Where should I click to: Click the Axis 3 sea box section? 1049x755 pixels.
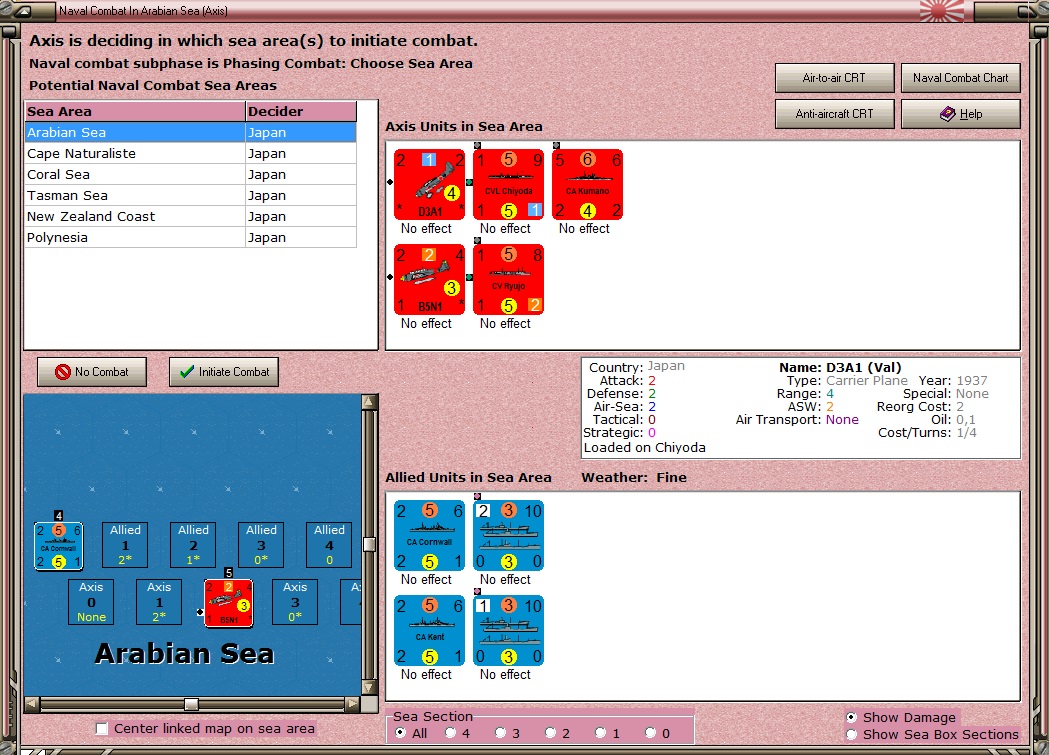coord(295,602)
